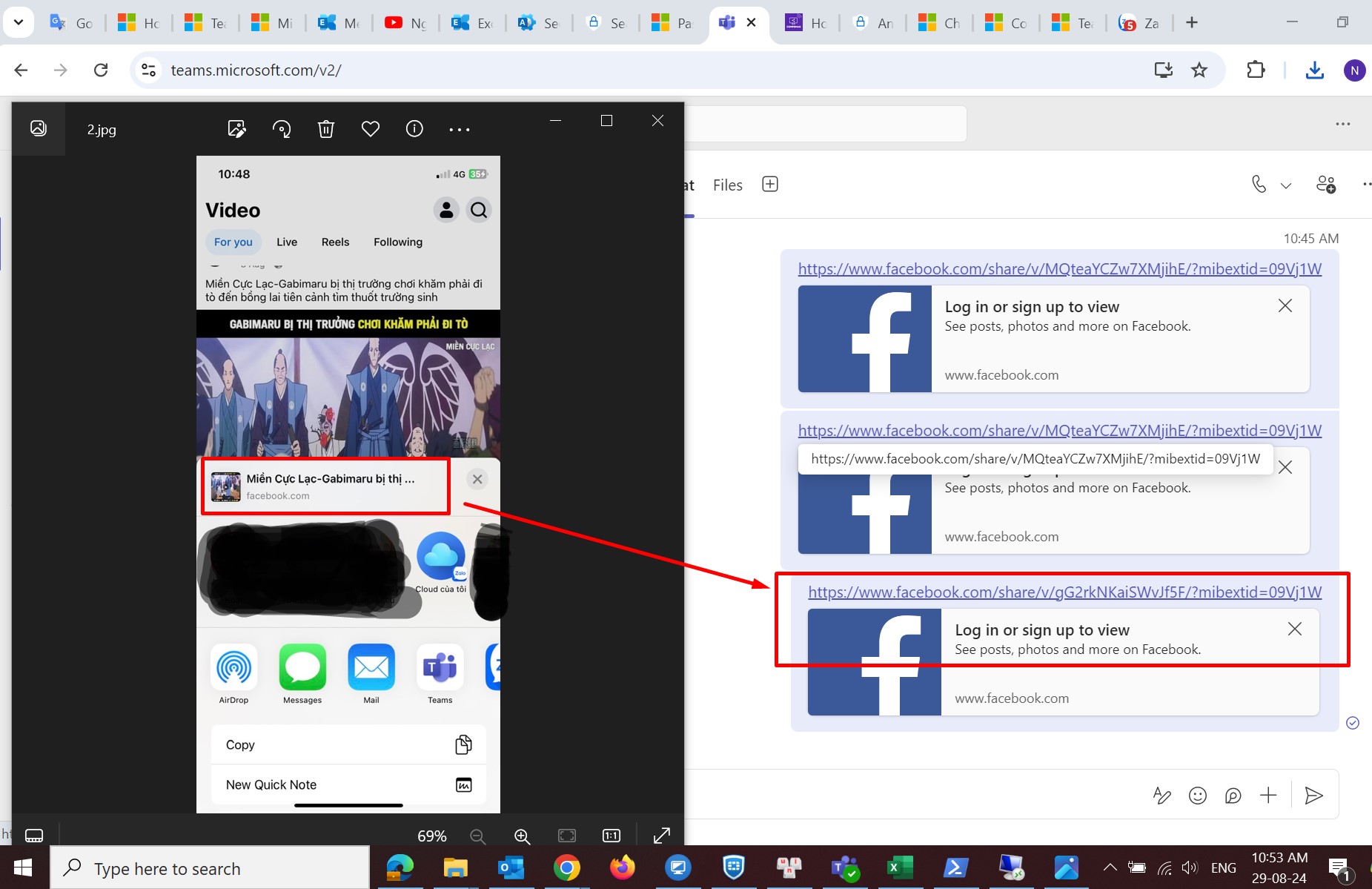Open the See more menu in Photos

(x=460, y=130)
